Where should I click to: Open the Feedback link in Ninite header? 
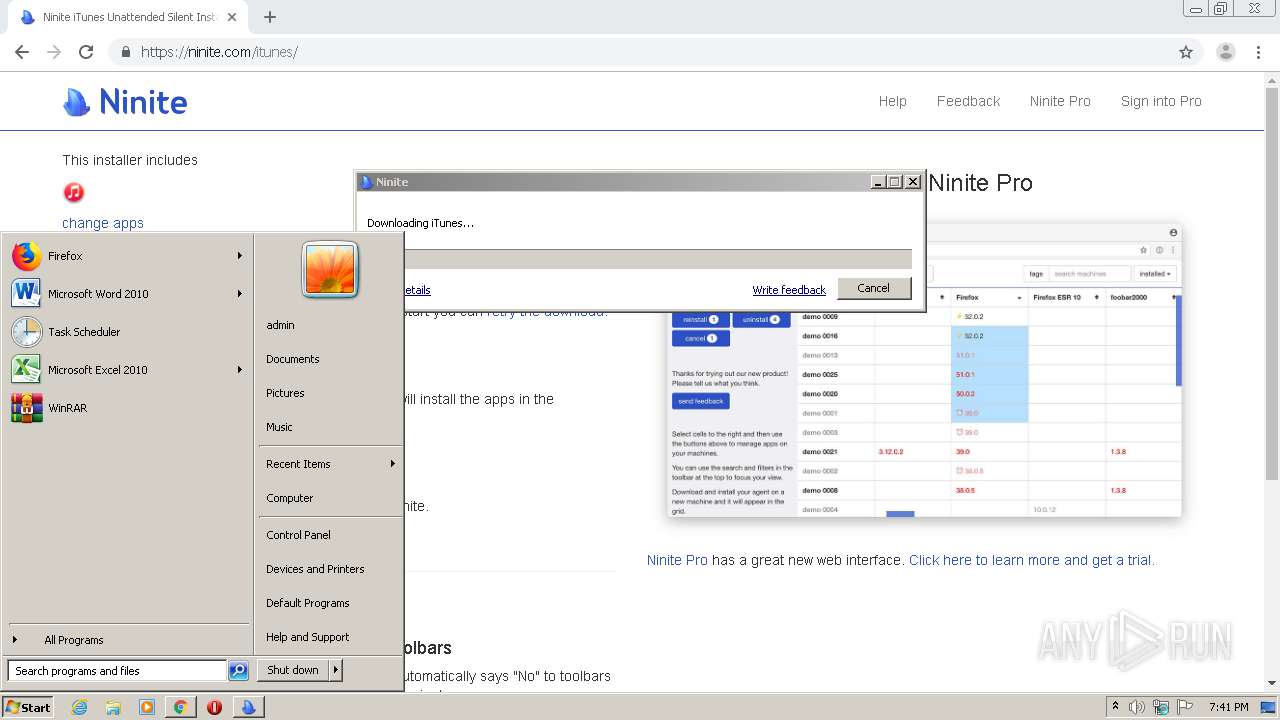968,101
